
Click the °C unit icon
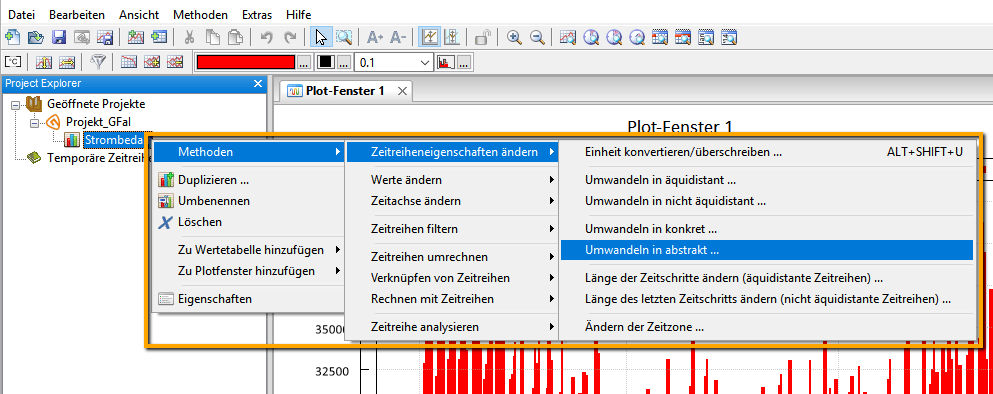[13, 62]
